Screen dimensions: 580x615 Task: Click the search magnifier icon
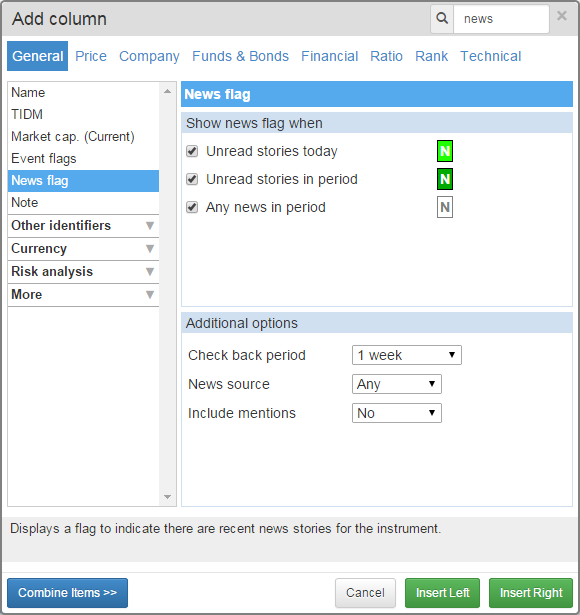click(442, 18)
